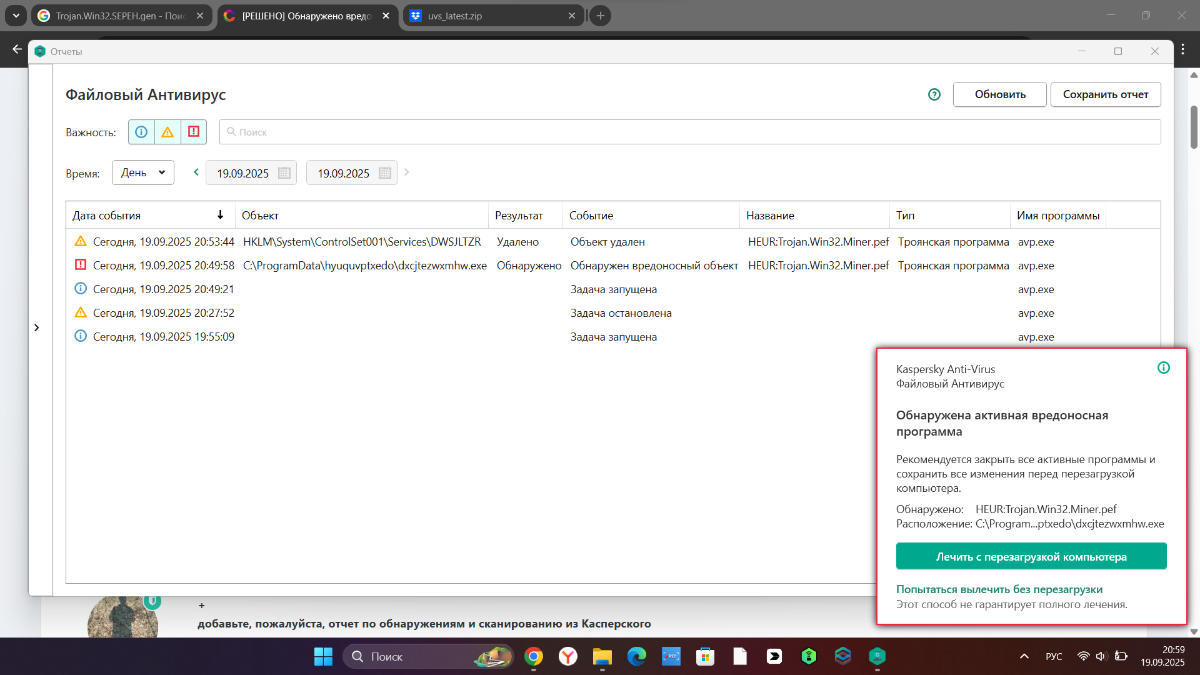Viewport: 1200px width, 675px height.
Task: Sort by the Название column header
Action: tap(816, 215)
